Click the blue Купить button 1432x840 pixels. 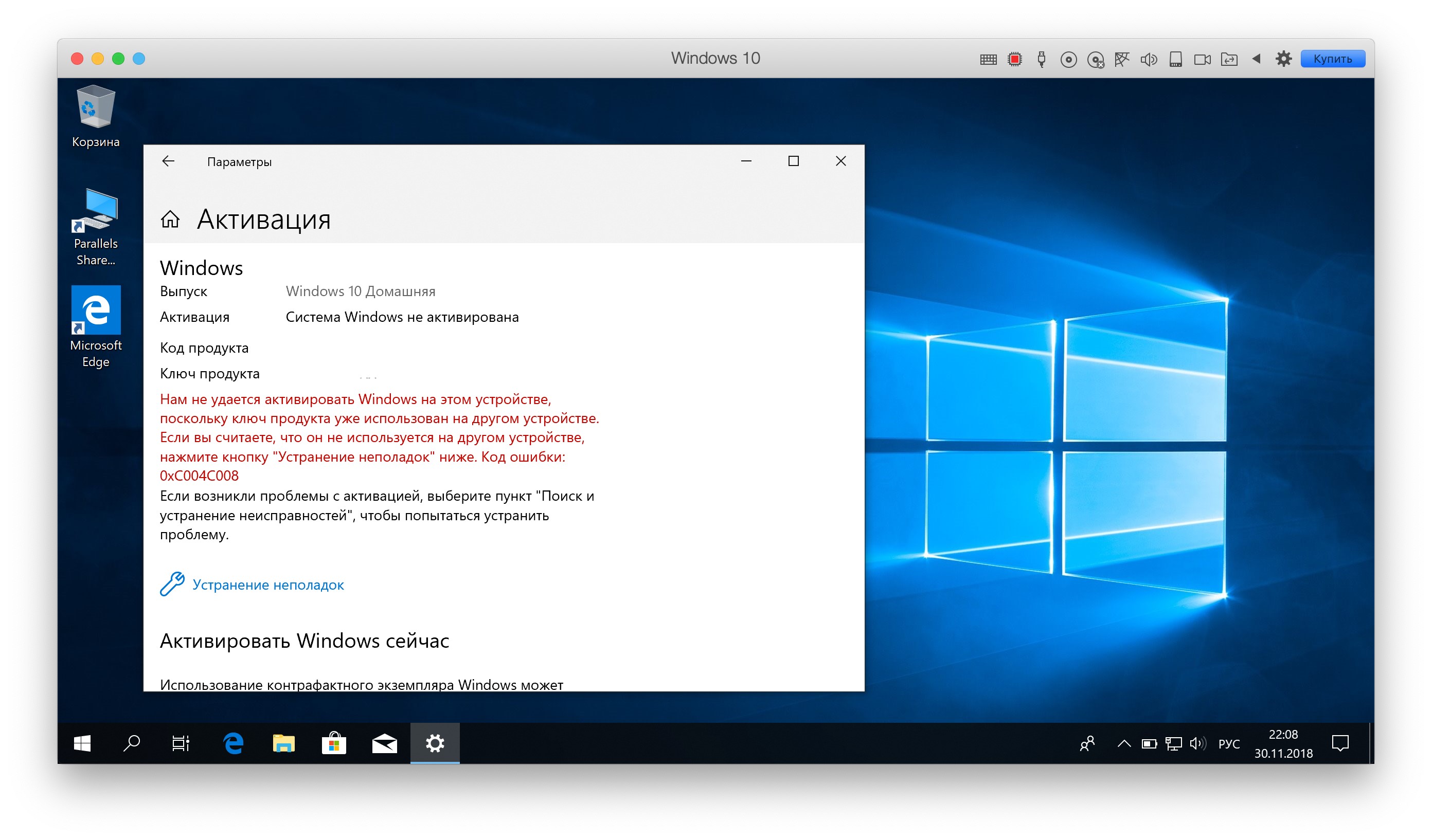click(x=1333, y=59)
